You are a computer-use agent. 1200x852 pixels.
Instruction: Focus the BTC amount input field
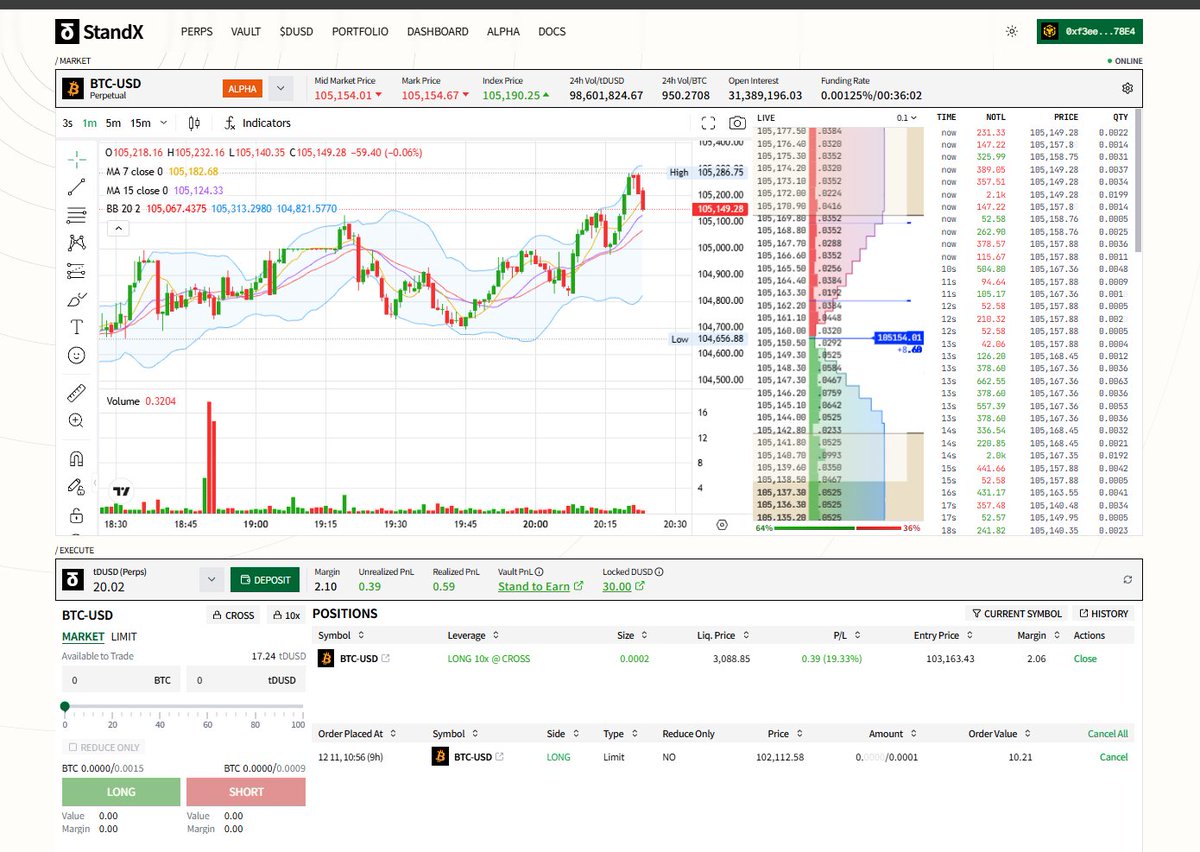click(121, 680)
